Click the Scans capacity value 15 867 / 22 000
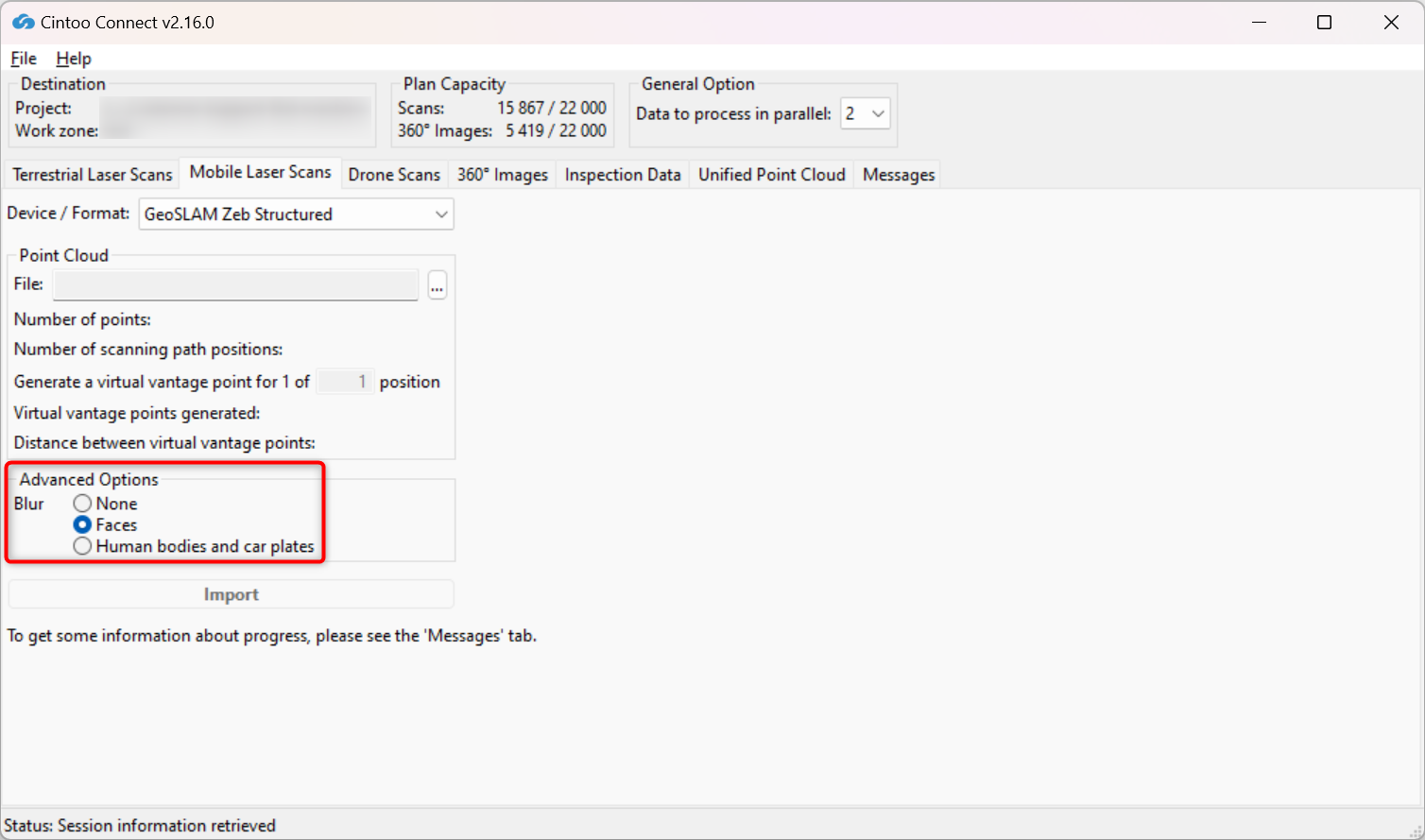The image size is (1425, 840). pos(552,108)
